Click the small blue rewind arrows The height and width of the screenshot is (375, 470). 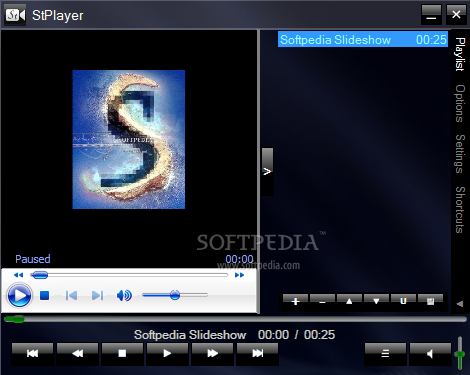tap(18, 275)
